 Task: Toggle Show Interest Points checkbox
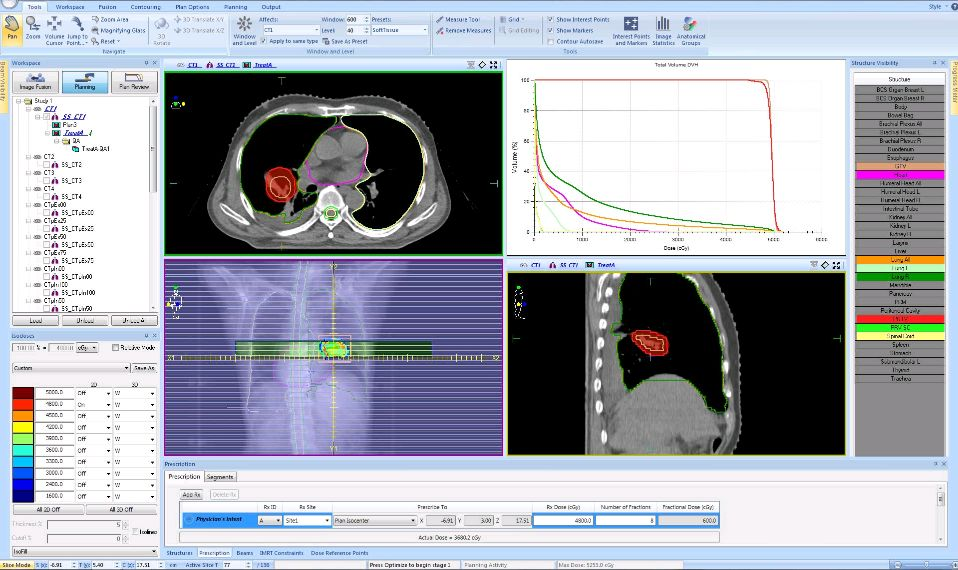551,19
